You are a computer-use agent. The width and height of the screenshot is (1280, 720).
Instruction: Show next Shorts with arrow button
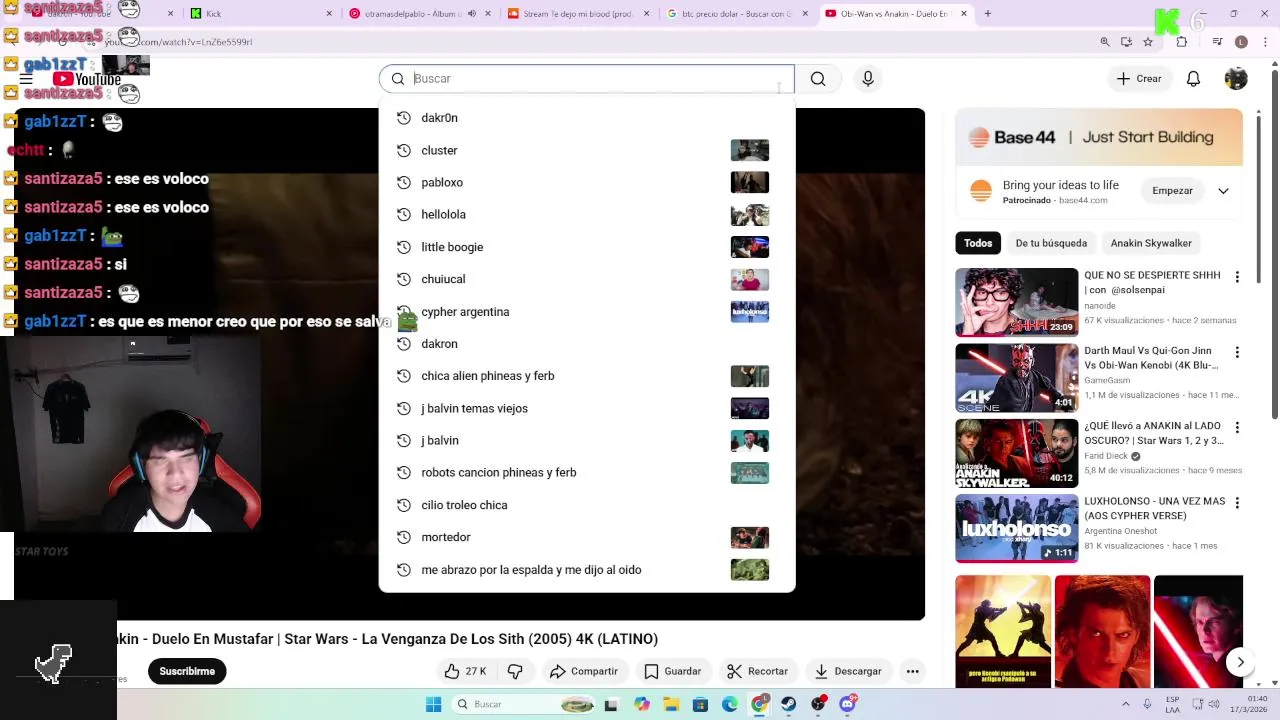[x=1240, y=662]
